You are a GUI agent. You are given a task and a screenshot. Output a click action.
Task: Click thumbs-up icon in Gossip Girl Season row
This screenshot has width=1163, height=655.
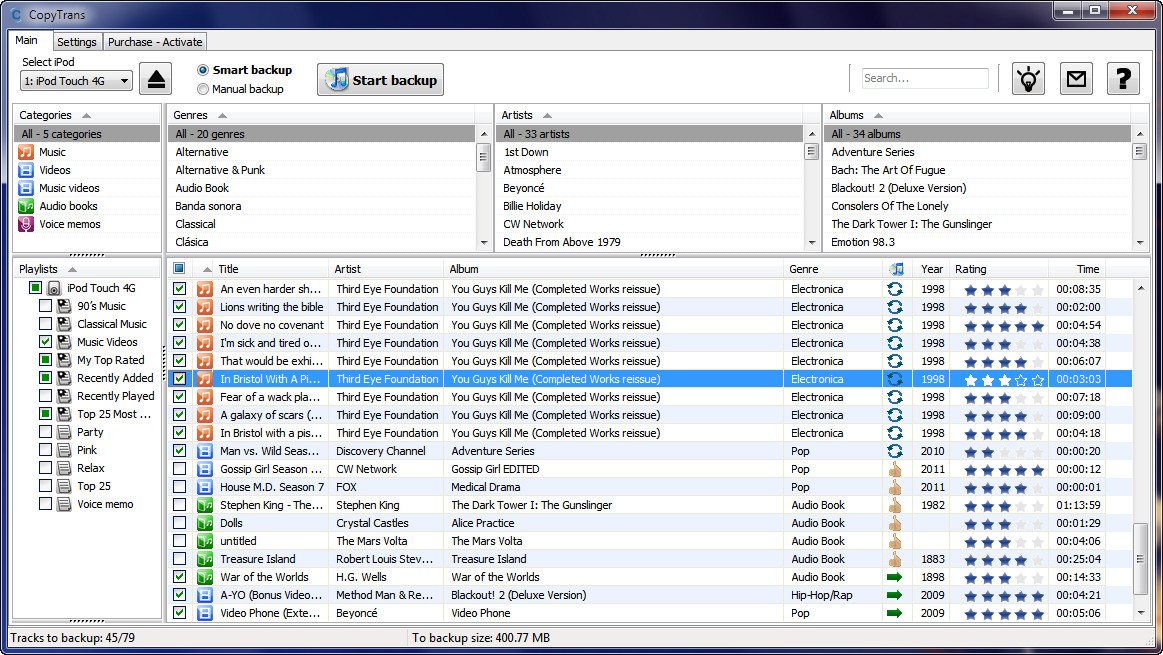click(x=895, y=469)
